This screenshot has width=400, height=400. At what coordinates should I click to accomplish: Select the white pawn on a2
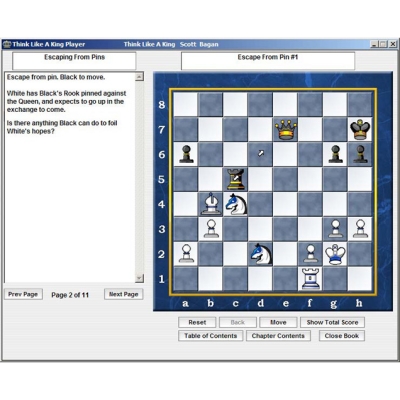tap(186, 254)
